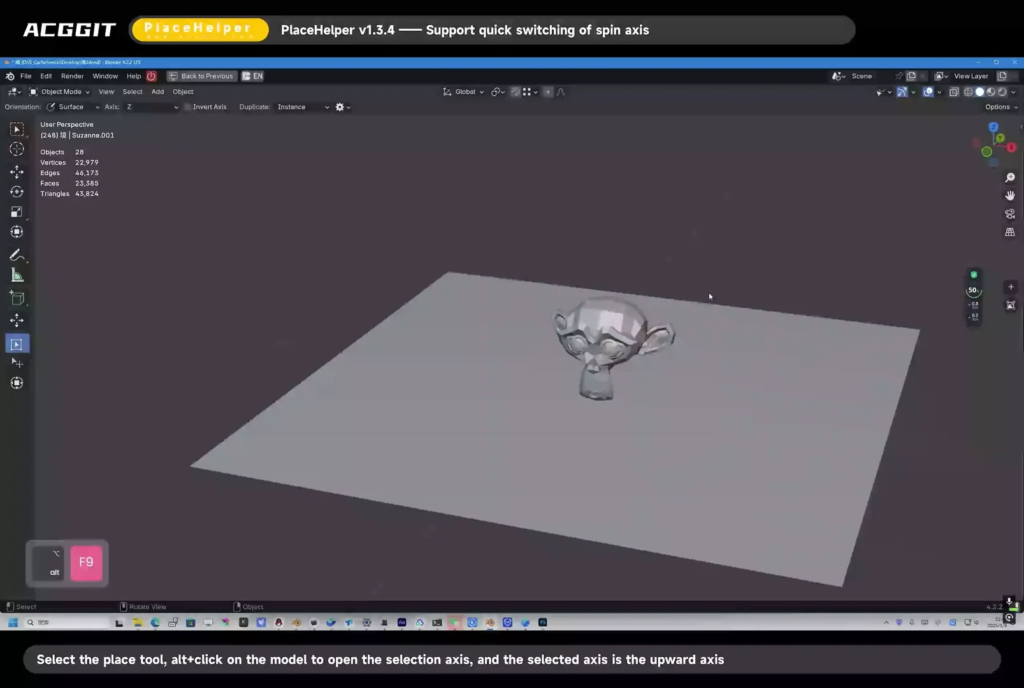Toggle the show gizmo button
Viewport: 1024px width, 688px height.
[902, 92]
